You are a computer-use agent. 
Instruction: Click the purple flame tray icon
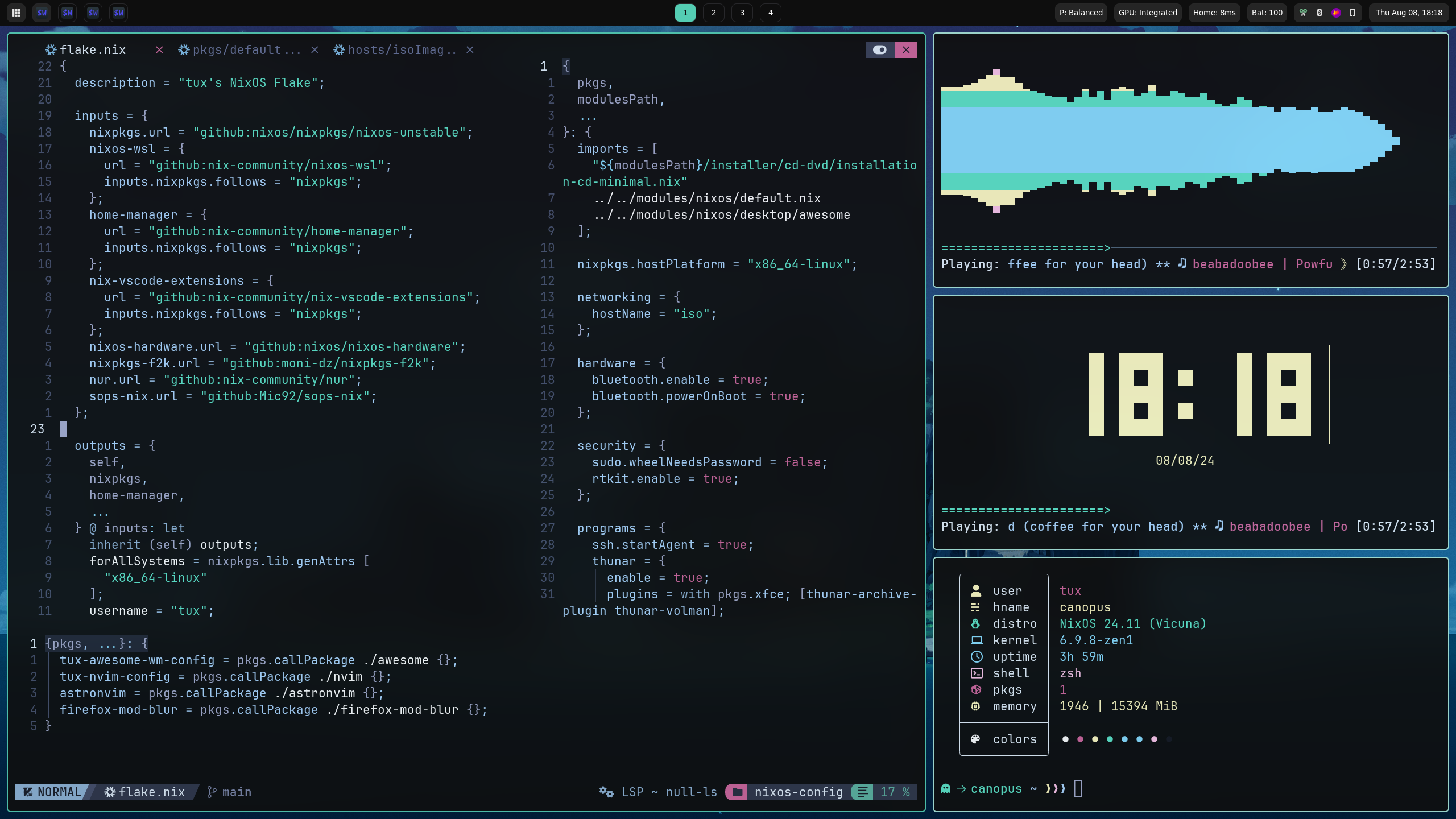click(x=1336, y=13)
